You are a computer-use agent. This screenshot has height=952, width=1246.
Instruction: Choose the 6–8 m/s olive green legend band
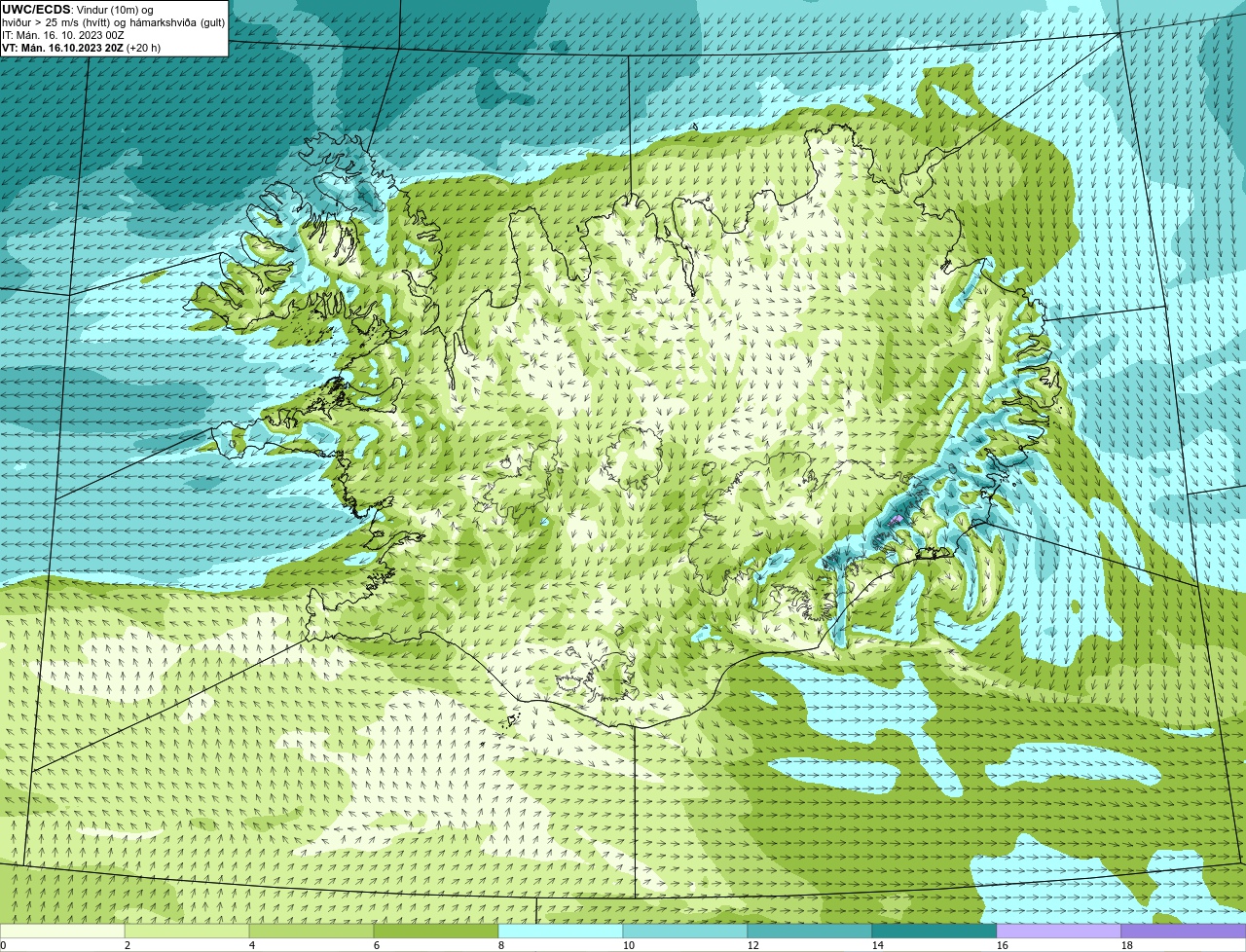pos(436,932)
